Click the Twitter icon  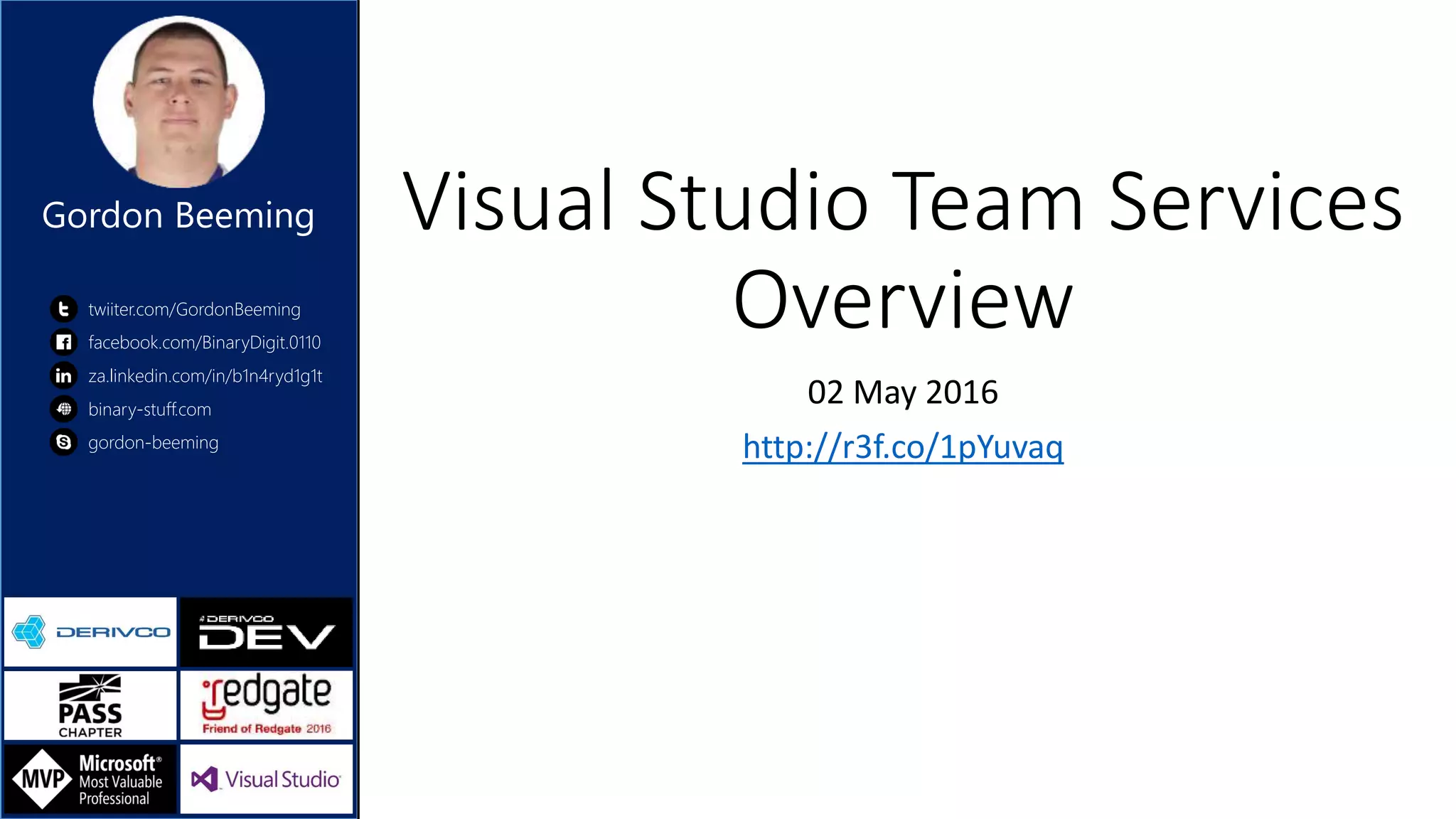(x=63, y=309)
